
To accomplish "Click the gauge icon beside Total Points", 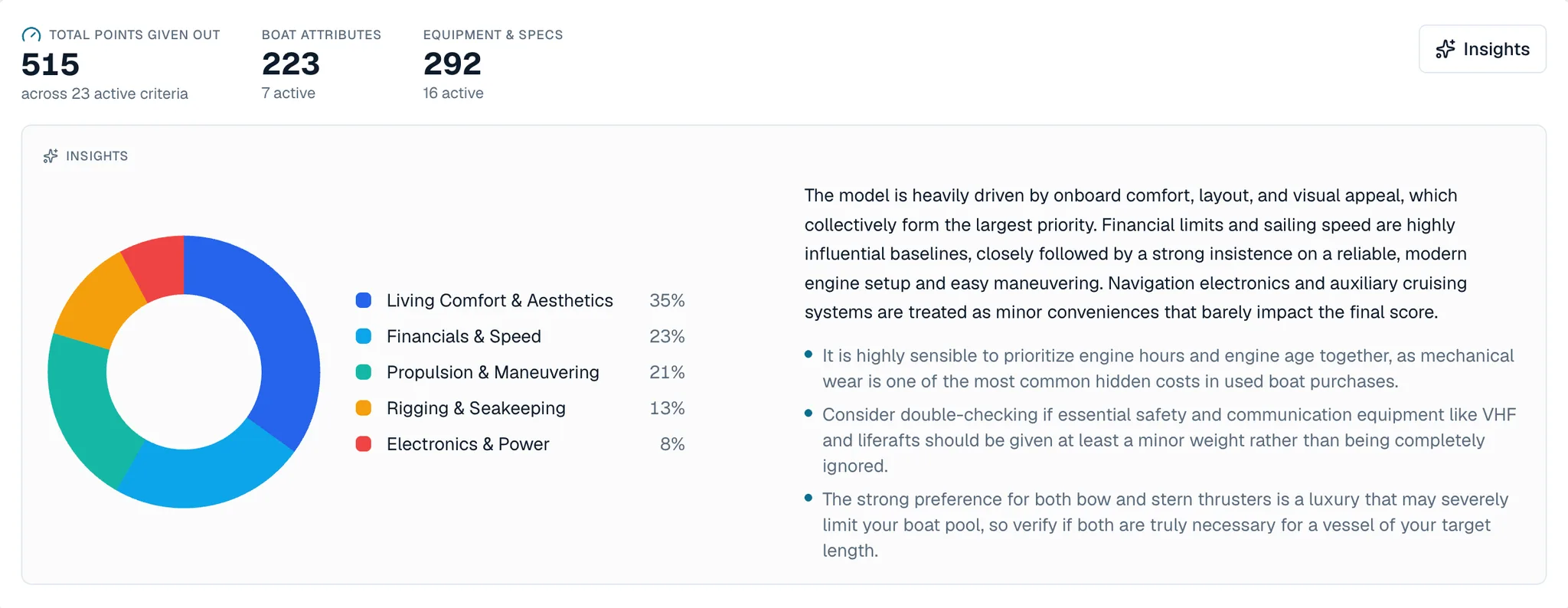I will (31, 34).
